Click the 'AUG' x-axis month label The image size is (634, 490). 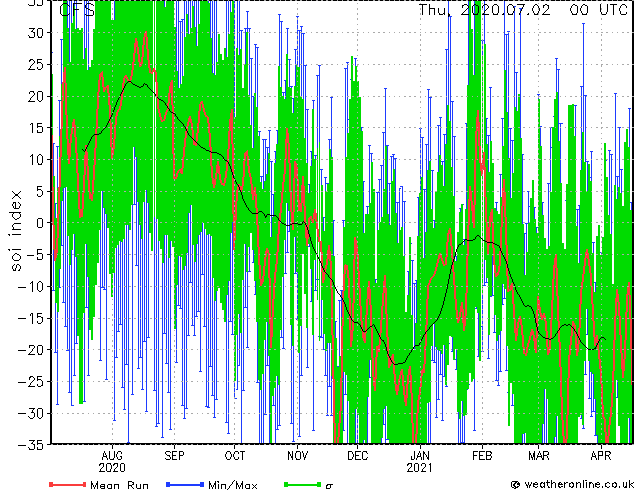112,456
